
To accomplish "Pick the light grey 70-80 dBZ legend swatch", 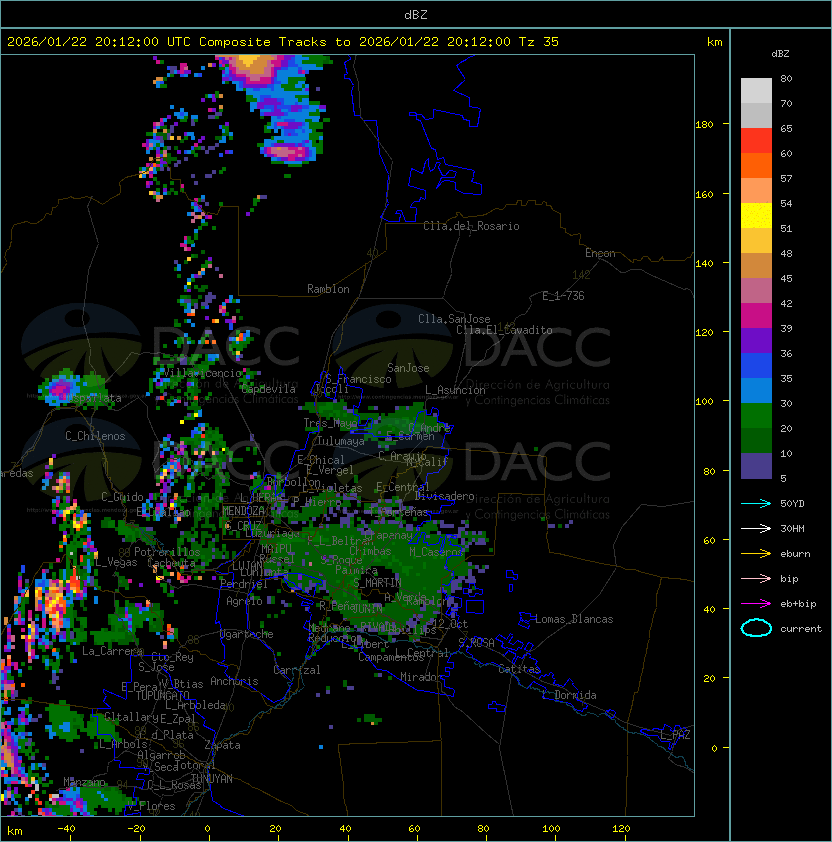I will tap(756, 91).
